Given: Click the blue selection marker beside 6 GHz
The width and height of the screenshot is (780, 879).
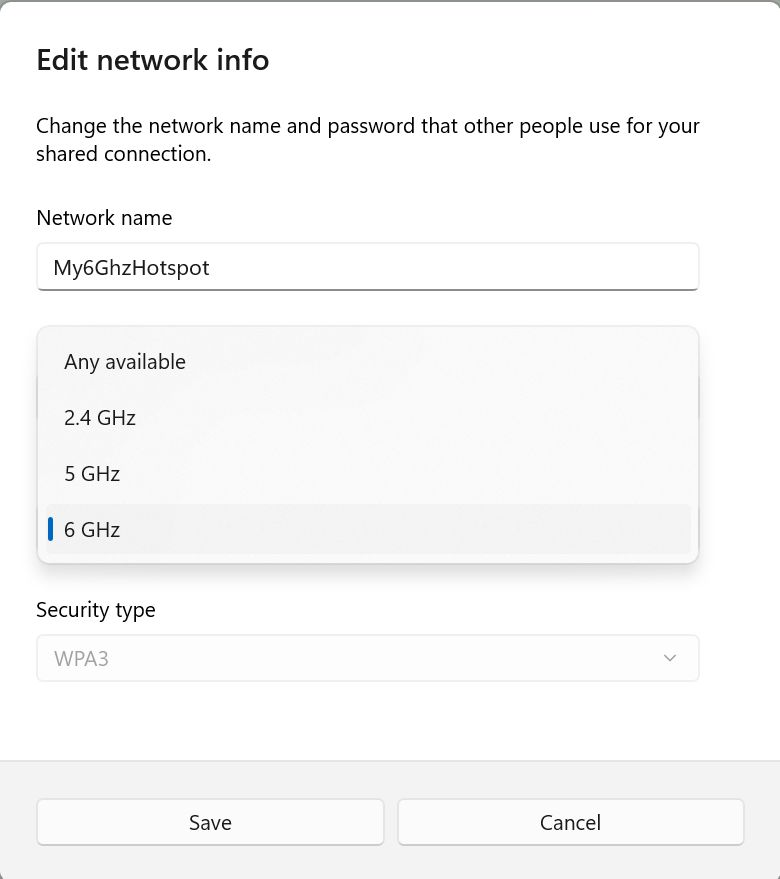Looking at the screenshot, I should click(50, 530).
